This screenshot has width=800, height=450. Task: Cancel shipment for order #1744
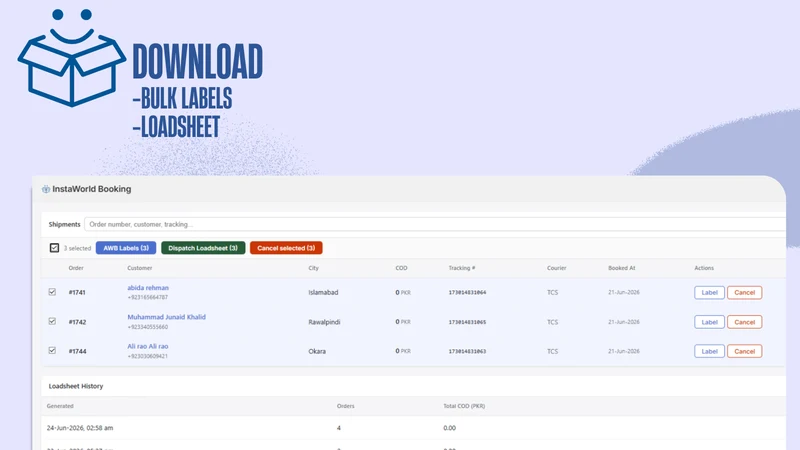click(744, 351)
